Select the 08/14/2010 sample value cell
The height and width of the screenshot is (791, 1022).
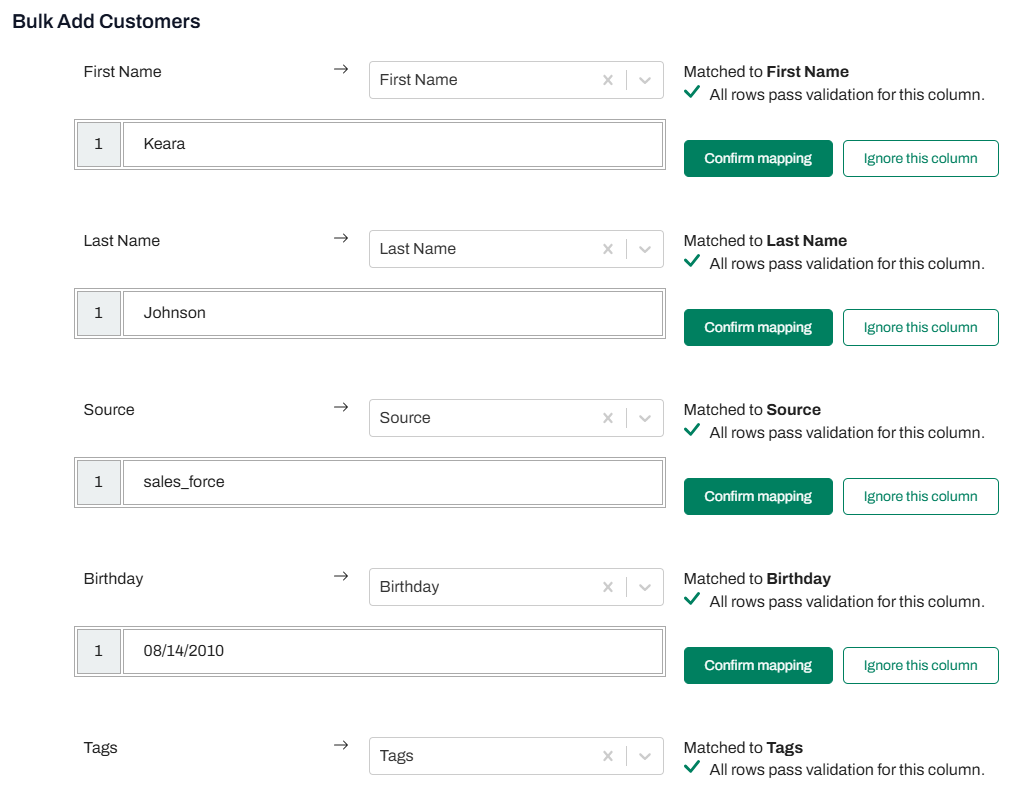[392, 651]
